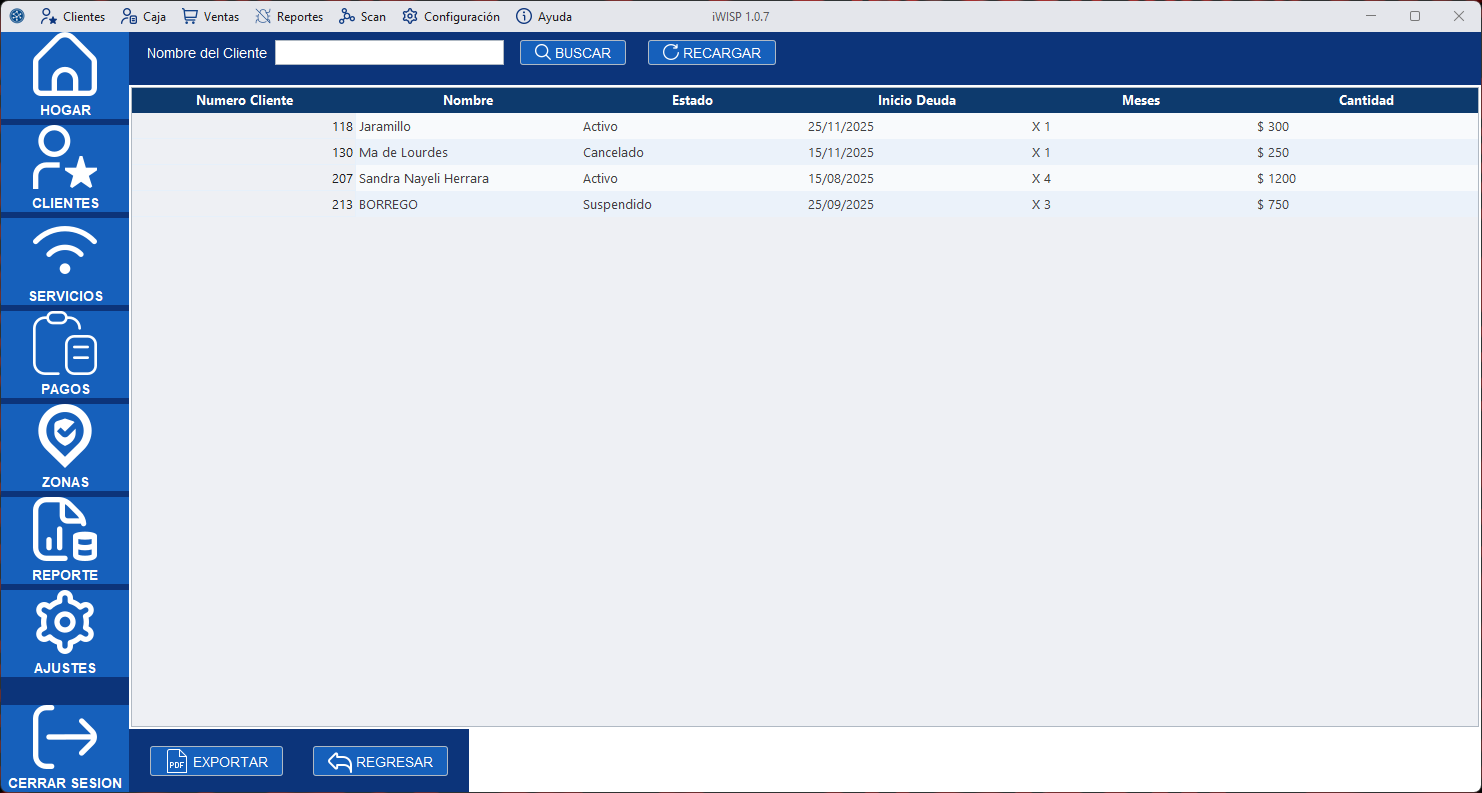Click the Recargar button
The height and width of the screenshot is (793, 1482).
click(x=711, y=53)
